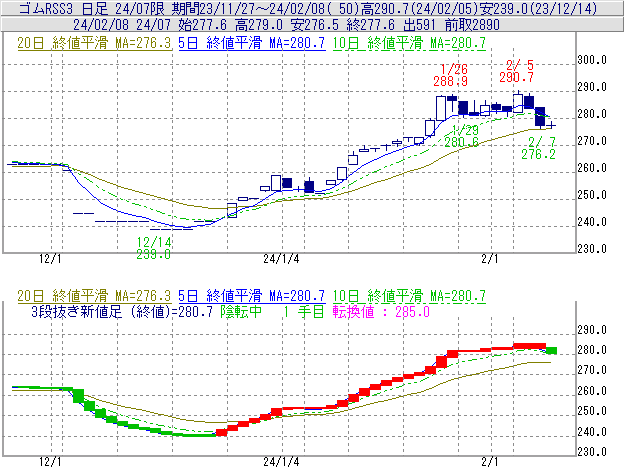Click the 安239.0(23/12/14) low value in header

coord(538,8)
